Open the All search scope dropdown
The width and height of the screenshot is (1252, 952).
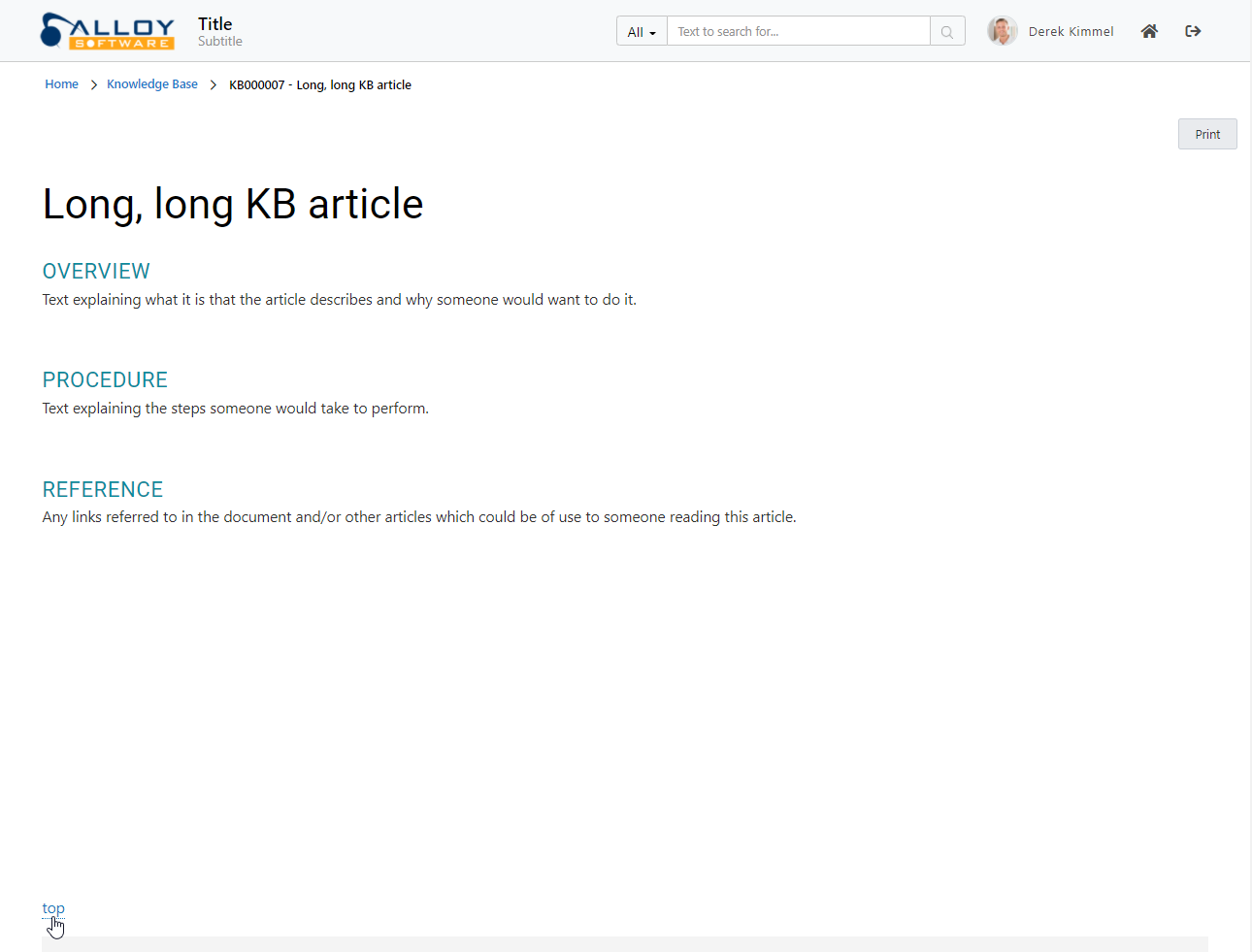click(x=642, y=31)
